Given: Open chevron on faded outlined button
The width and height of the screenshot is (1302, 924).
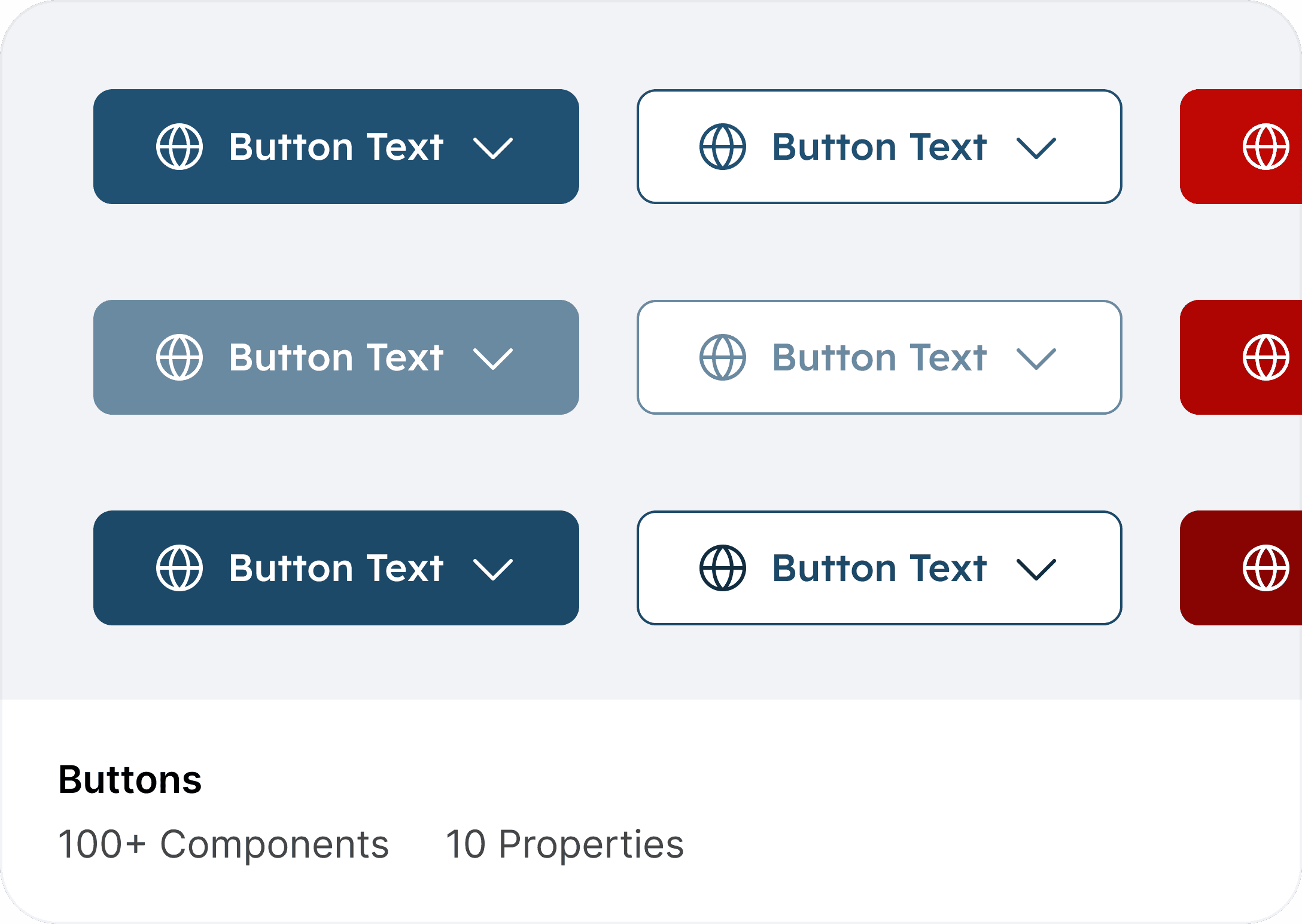Looking at the screenshot, I should pyautogui.click(x=1036, y=359).
